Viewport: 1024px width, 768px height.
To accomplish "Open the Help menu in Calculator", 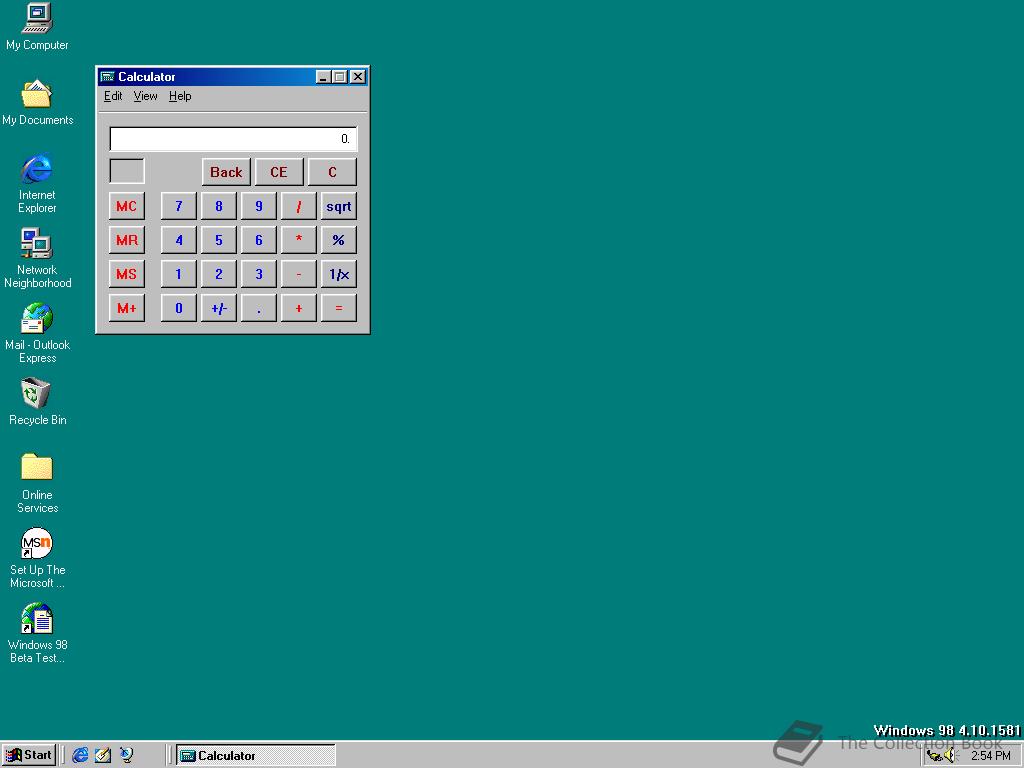I will (180, 96).
